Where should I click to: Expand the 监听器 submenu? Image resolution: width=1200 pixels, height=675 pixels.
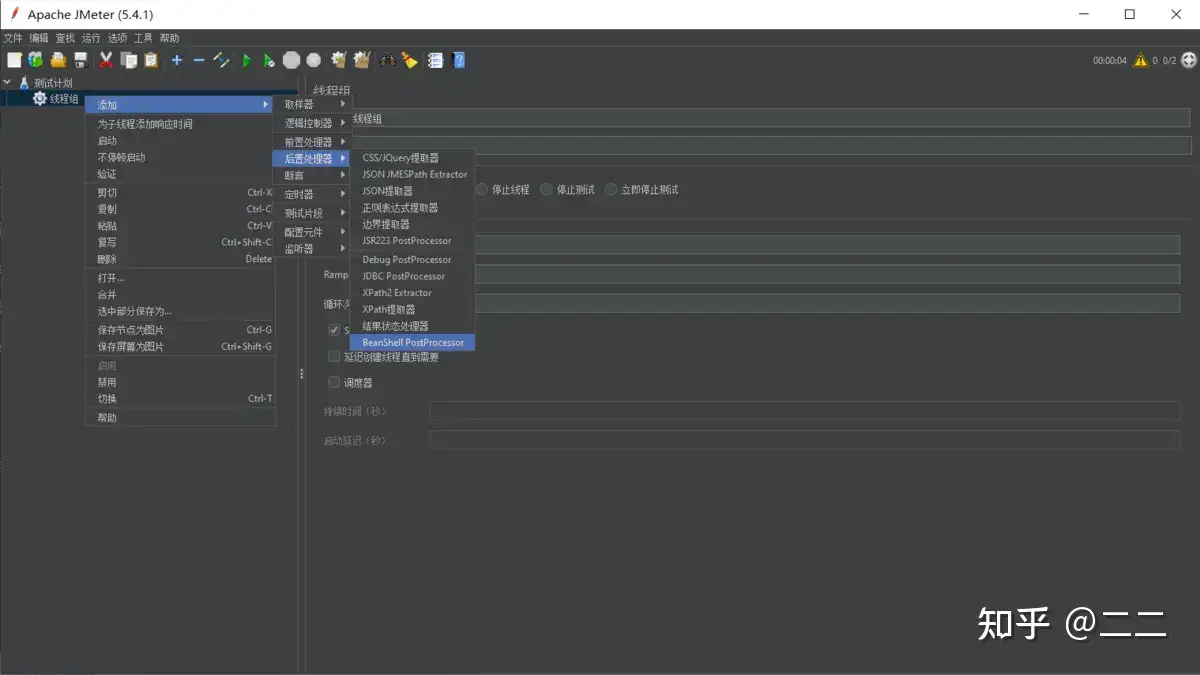(x=312, y=249)
